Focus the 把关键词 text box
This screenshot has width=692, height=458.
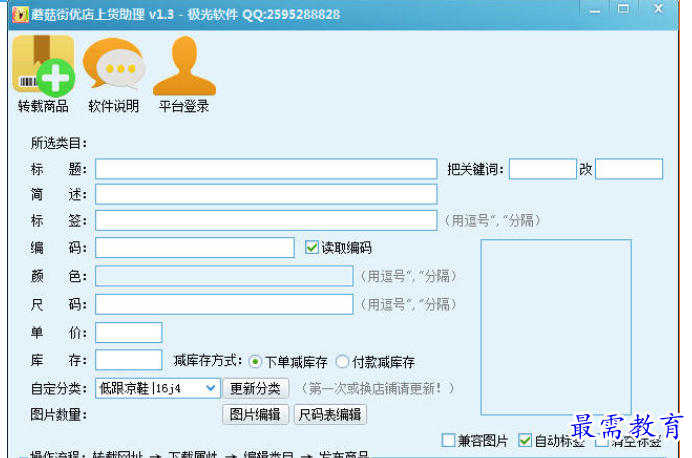pyautogui.click(x=543, y=169)
